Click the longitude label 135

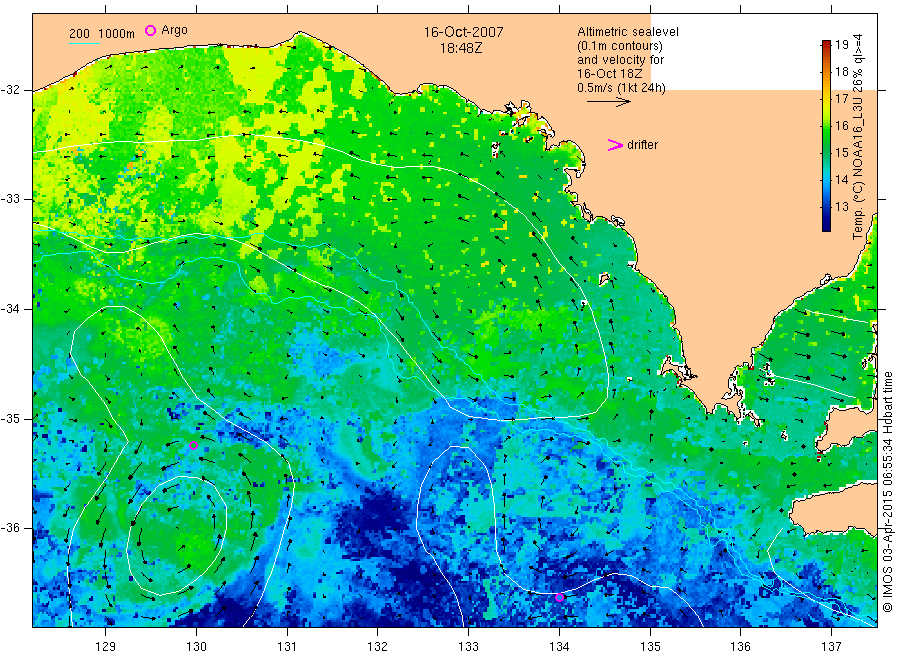click(650, 647)
